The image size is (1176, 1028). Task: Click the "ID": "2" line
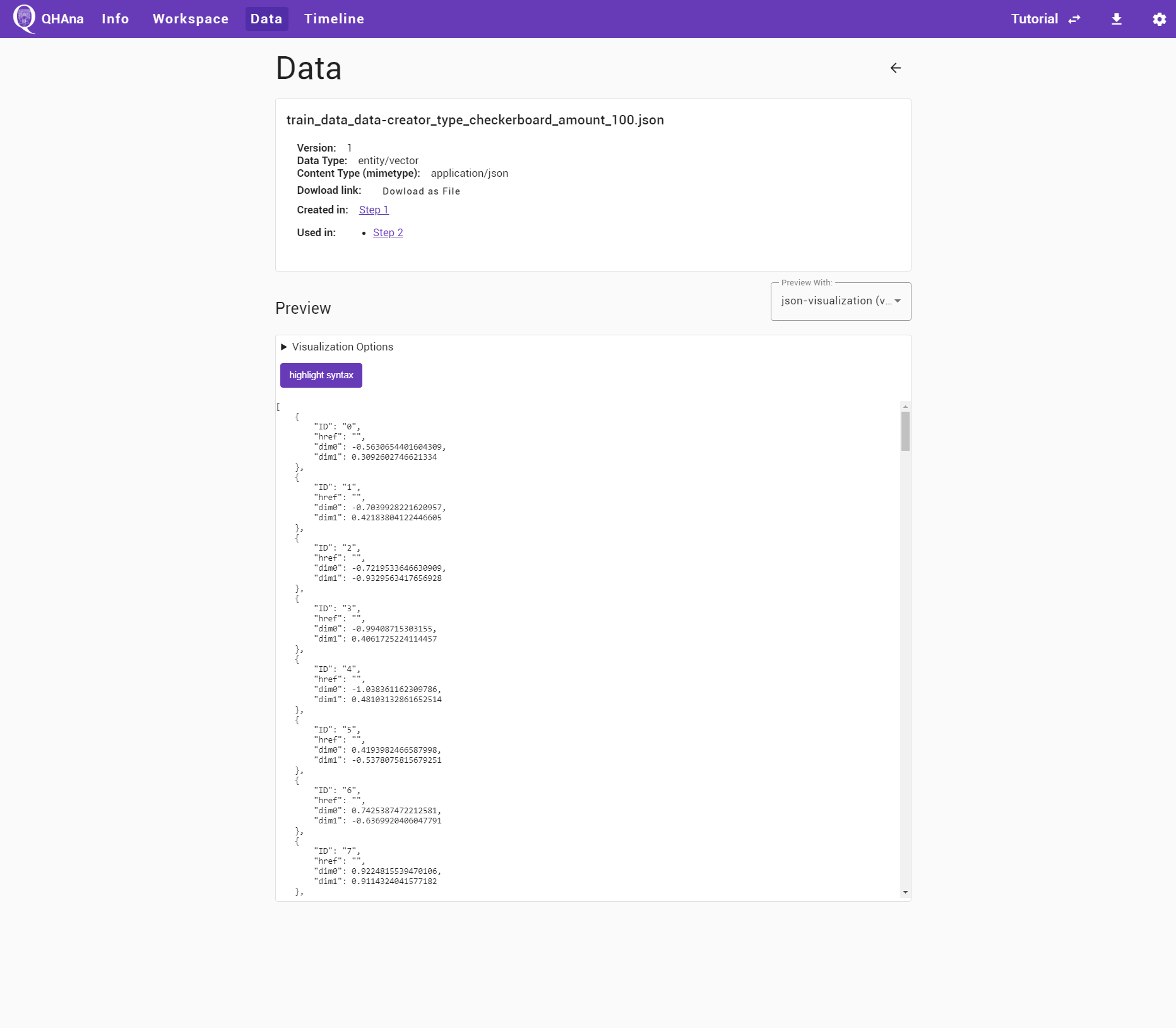pyautogui.click(x=337, y=548)
